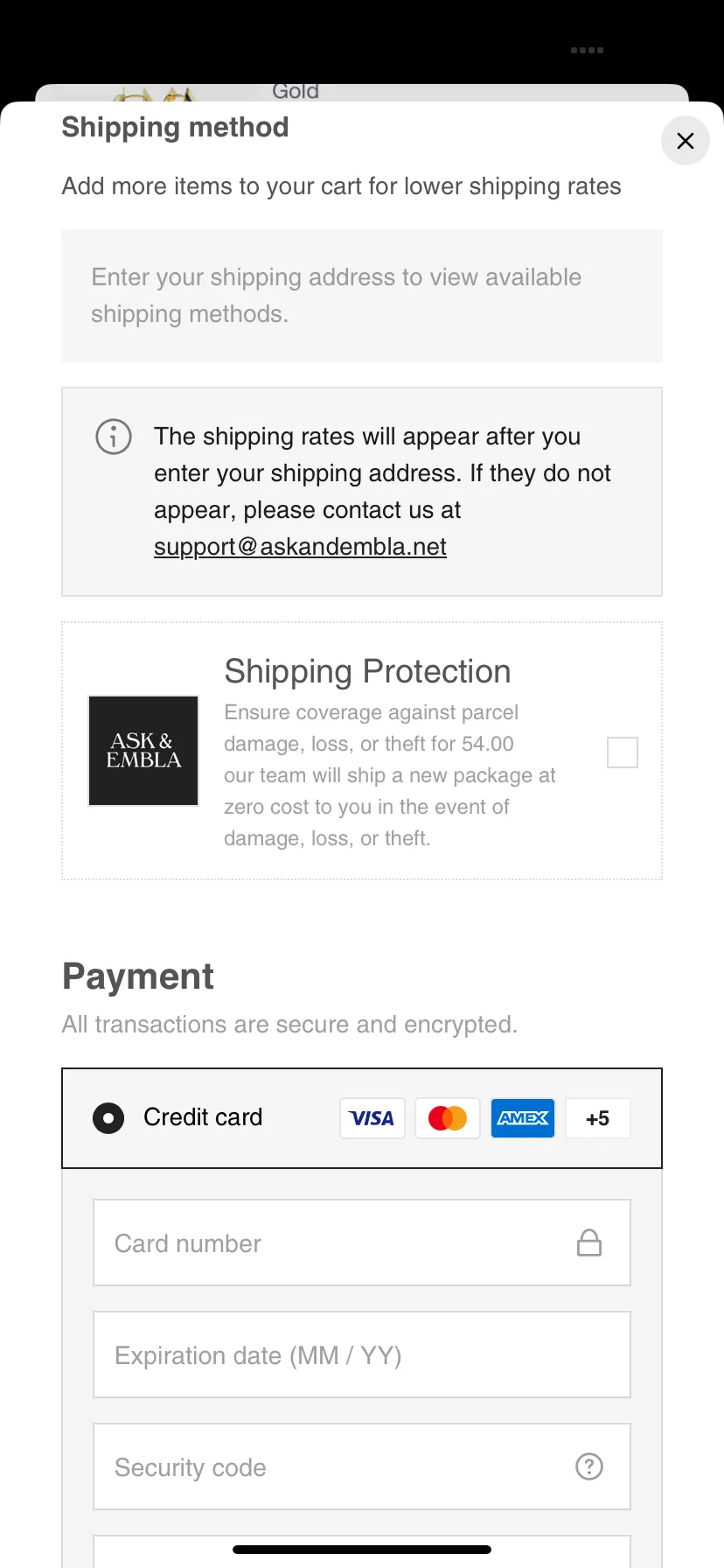
Task: Close the shipping method sheet
Action: 686,141
